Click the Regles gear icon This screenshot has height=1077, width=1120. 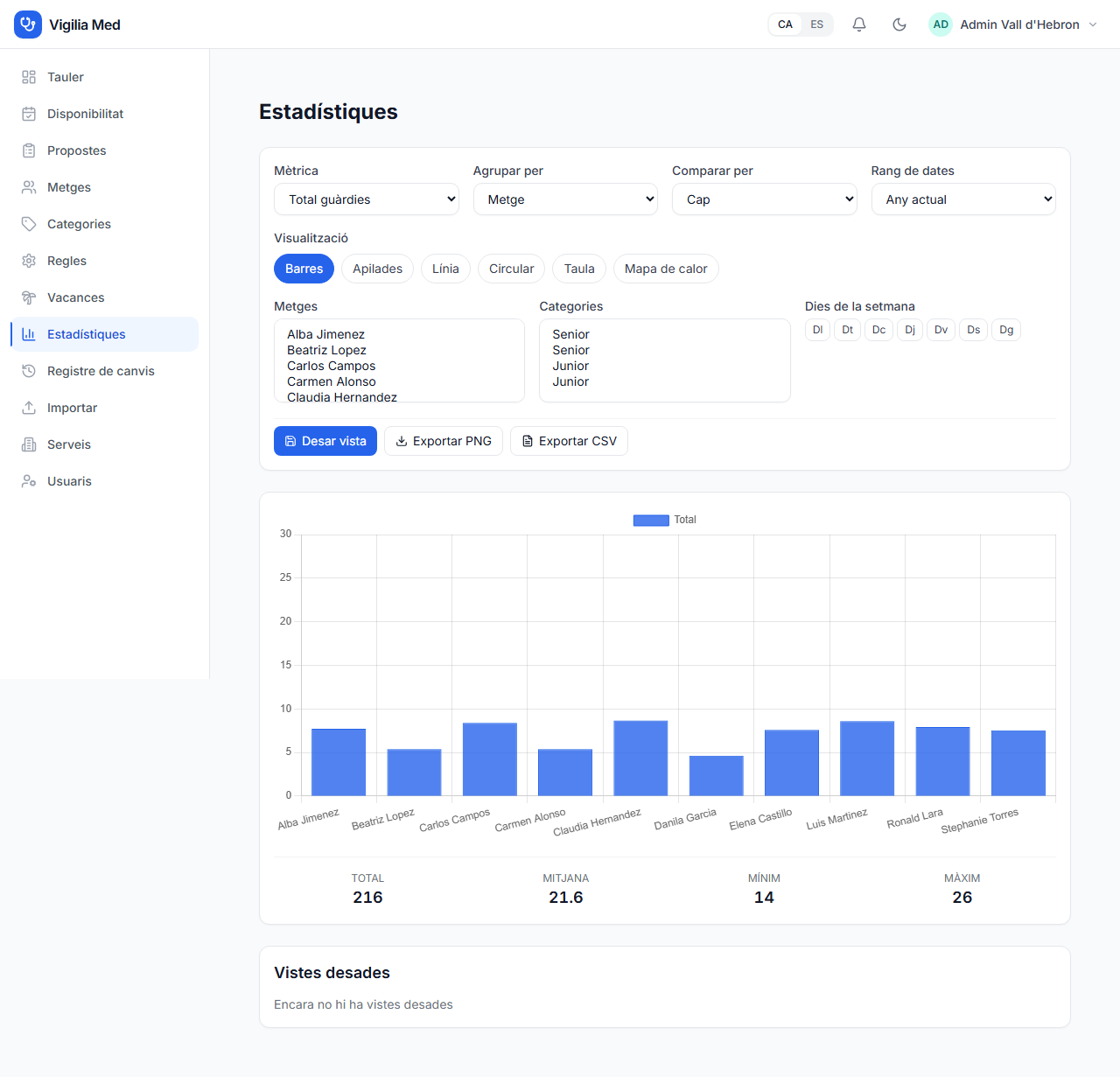pyautogui.click(x=29, y=261)
